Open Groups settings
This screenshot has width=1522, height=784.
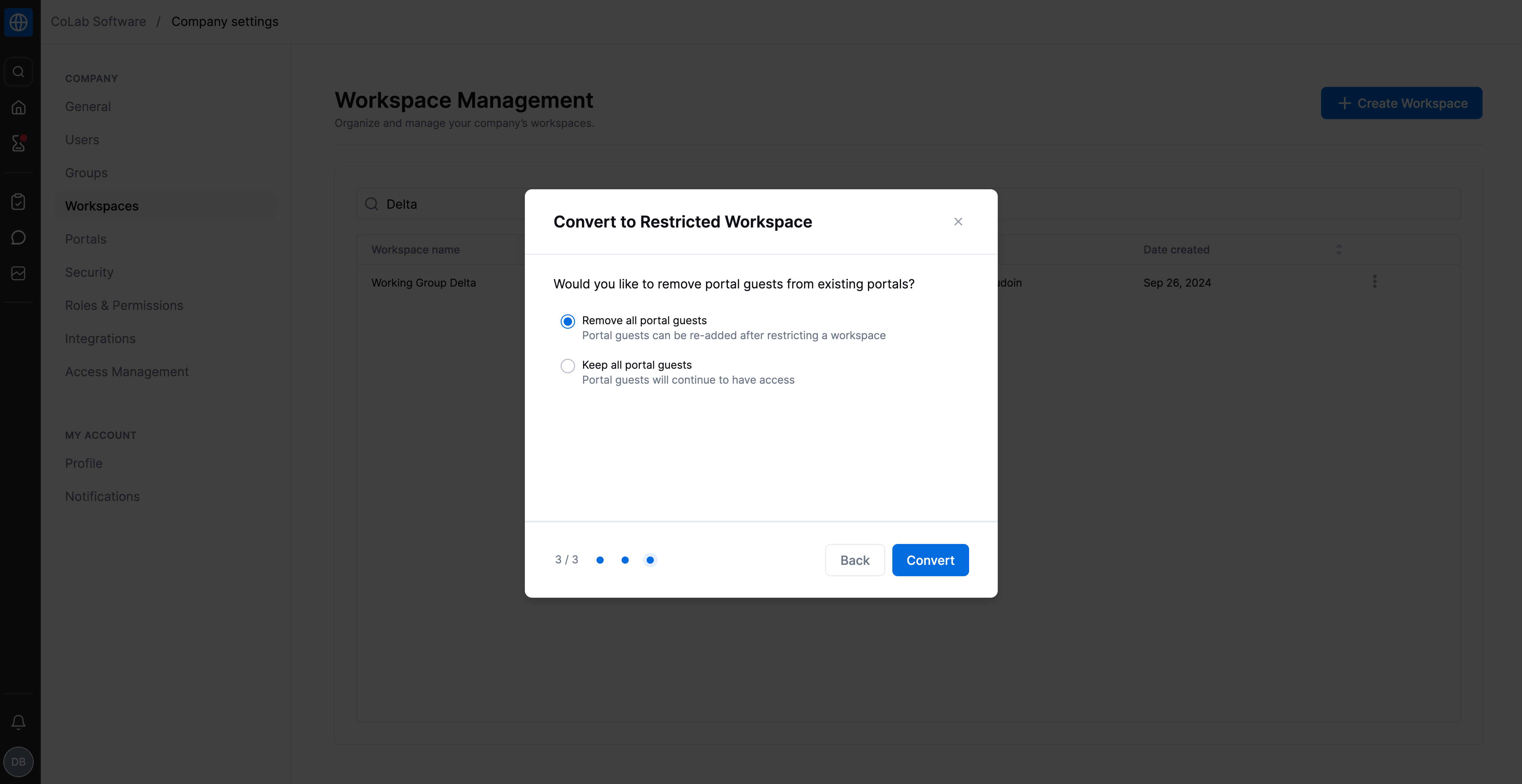(86, 173)
